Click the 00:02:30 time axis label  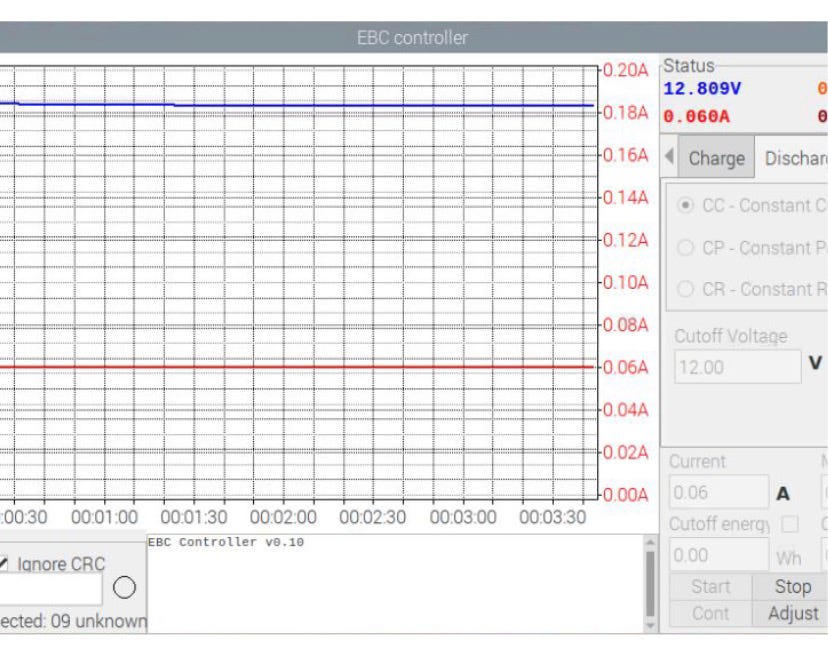click(373, 517)
